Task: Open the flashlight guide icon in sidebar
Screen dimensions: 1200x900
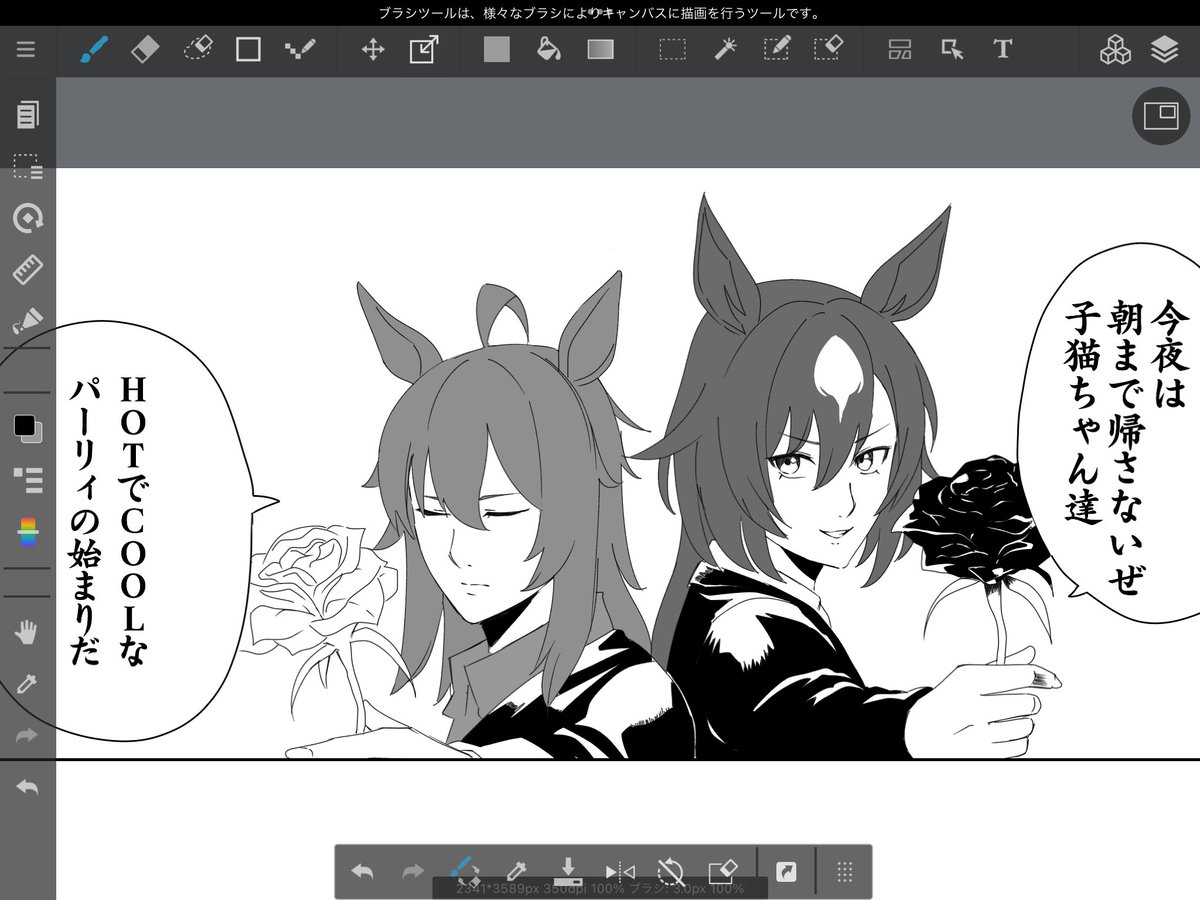Action: (x=28, y=321)
